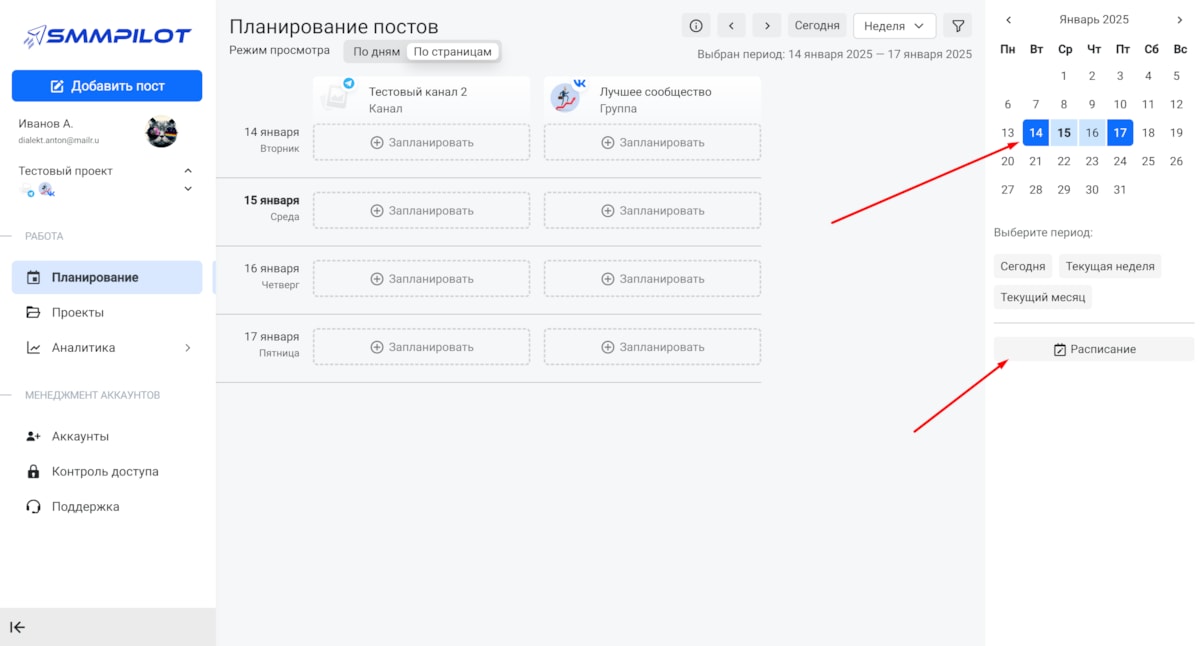The width and height of the screenshot is (1200, 646).
Task: Click the email dialekt.anton@mailr.u
Action: tap(59, 140)
